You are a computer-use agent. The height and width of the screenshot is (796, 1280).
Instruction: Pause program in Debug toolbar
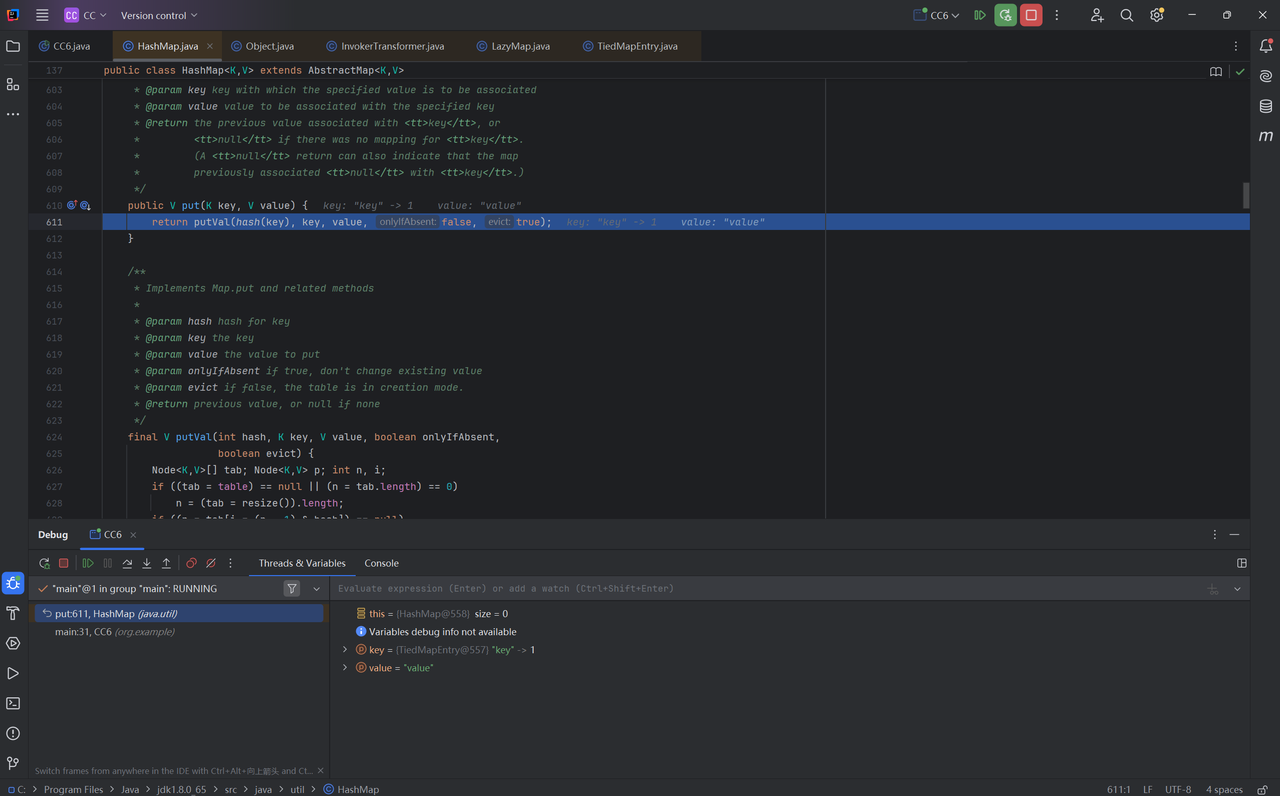[x=108, y=563]
